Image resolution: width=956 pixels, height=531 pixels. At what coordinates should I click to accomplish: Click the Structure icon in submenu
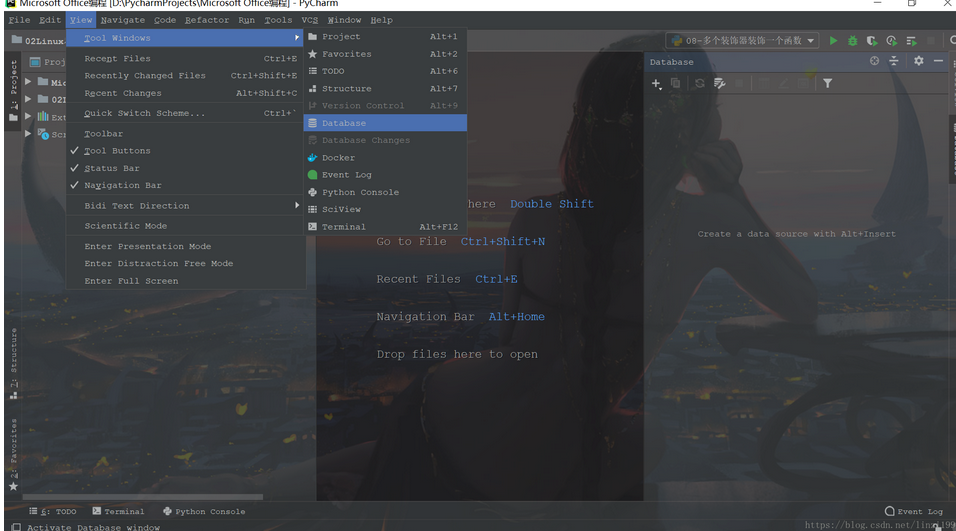pyautogui.click(x=313, y=88)
